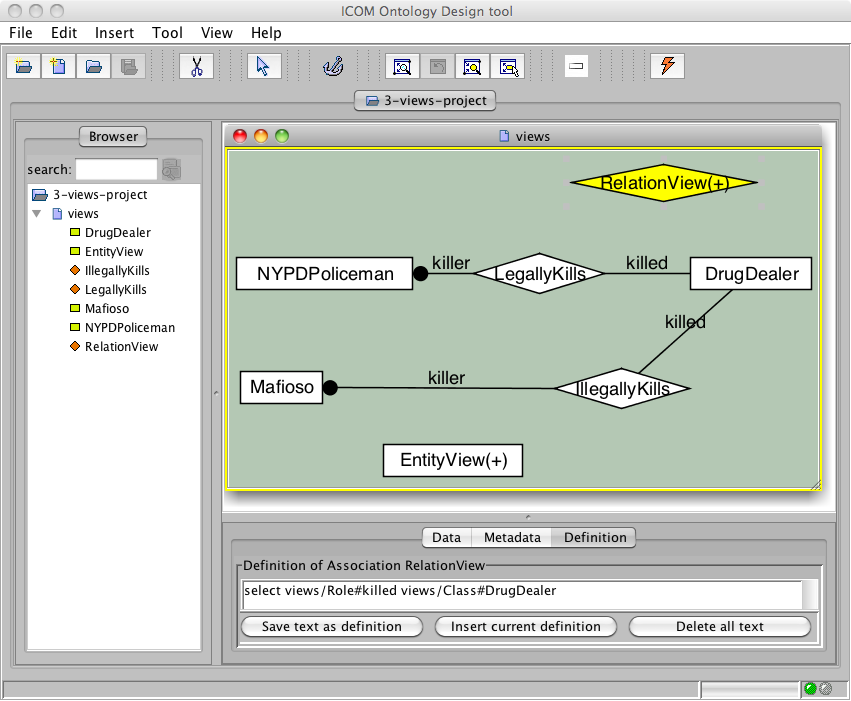Image resolution: width=851 pixels, height=701 pixels.
Task: Open the View menu
Action: pyautogui.click(x=217, y=33)
